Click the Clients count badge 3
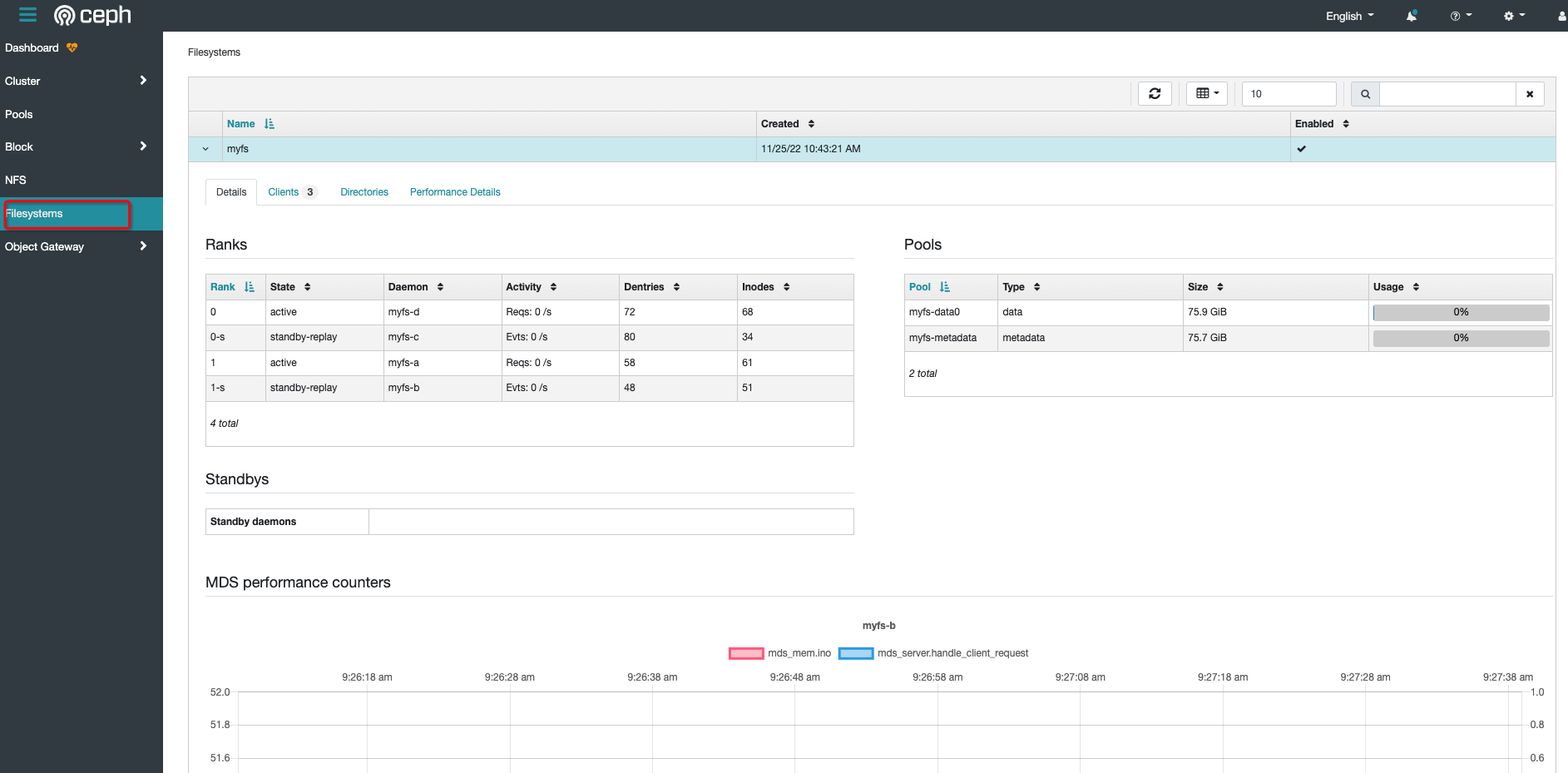The image size is (1568, 773). coord(310,192)
